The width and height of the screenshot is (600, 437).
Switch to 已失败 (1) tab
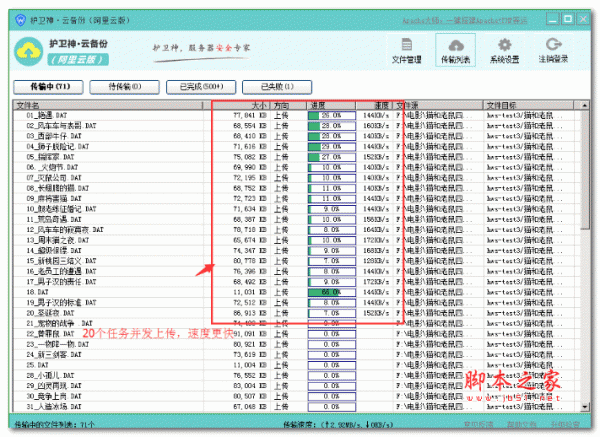(x=277, y=87)
